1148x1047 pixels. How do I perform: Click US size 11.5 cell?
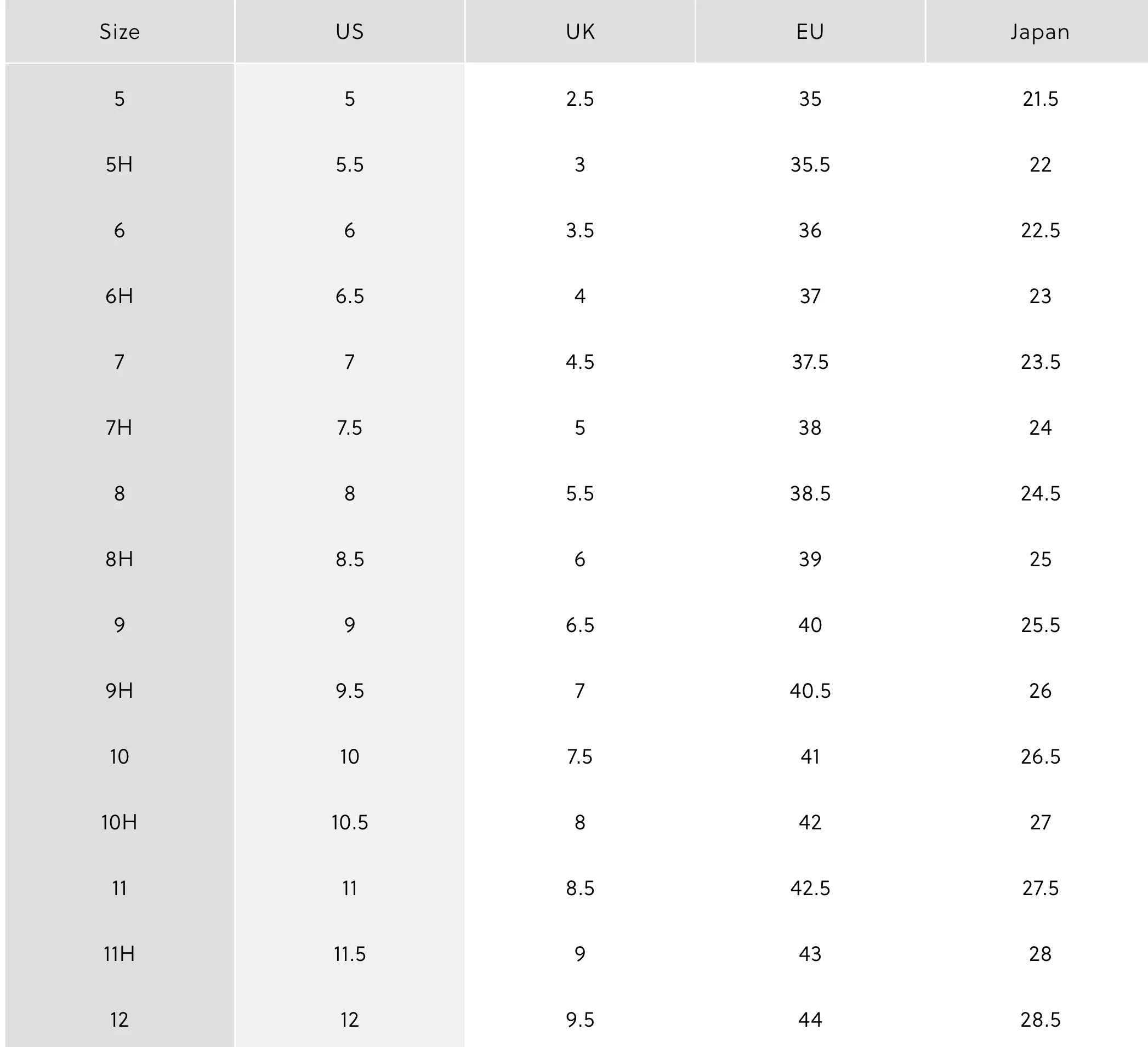(350, 954)
